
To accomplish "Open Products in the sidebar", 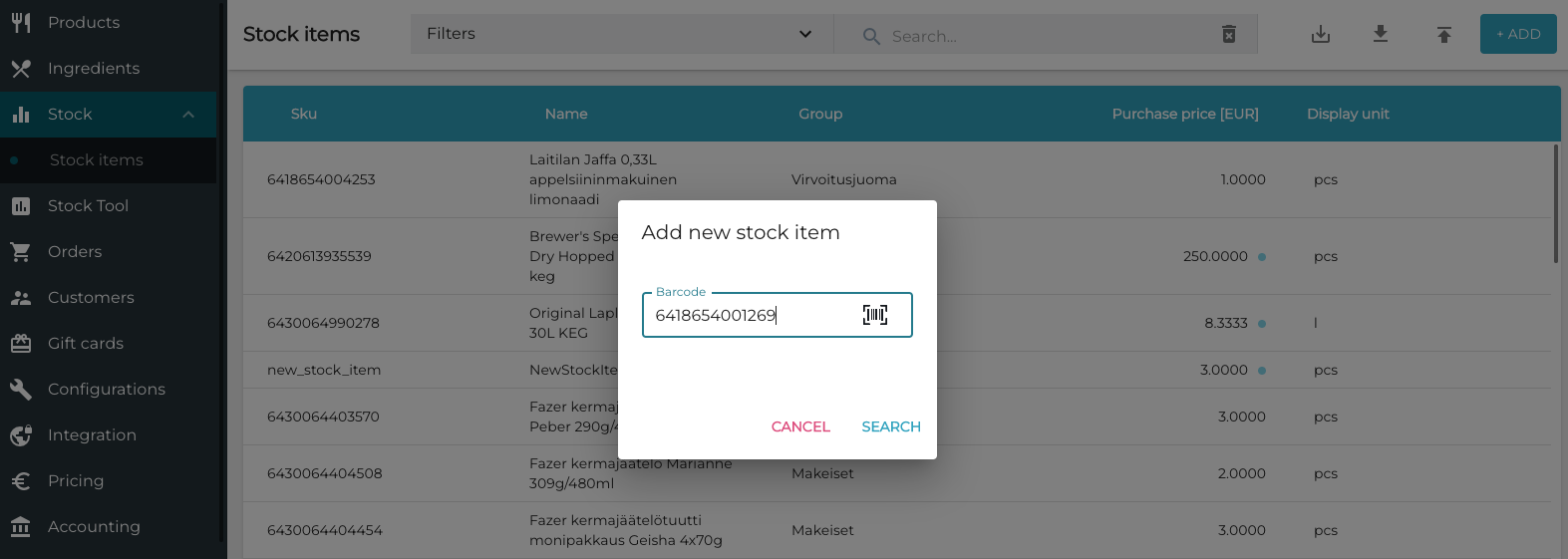I will (84, 23).
